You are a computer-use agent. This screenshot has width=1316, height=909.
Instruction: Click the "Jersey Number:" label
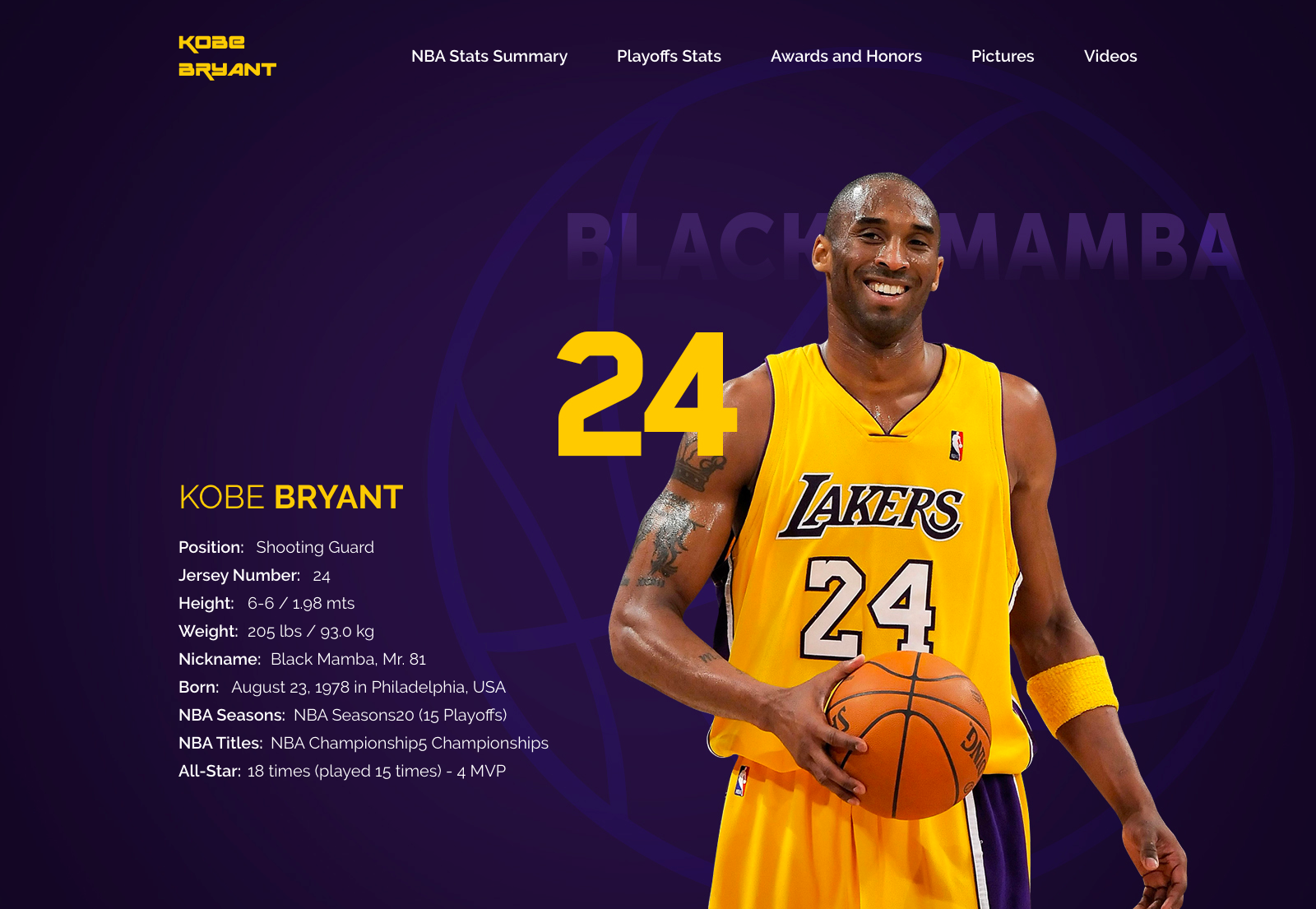pyautogui.click(x=239, y=575)
